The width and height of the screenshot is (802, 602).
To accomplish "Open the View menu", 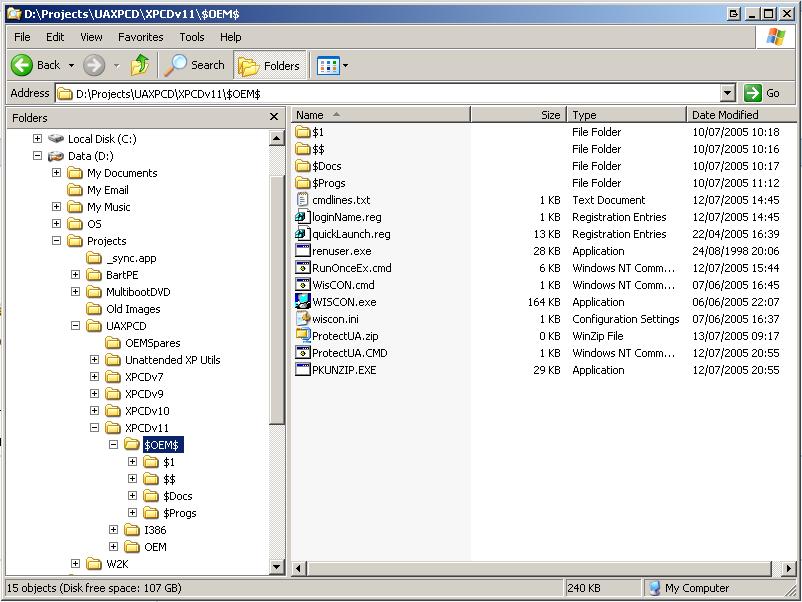I will click(x=91, y=37).
